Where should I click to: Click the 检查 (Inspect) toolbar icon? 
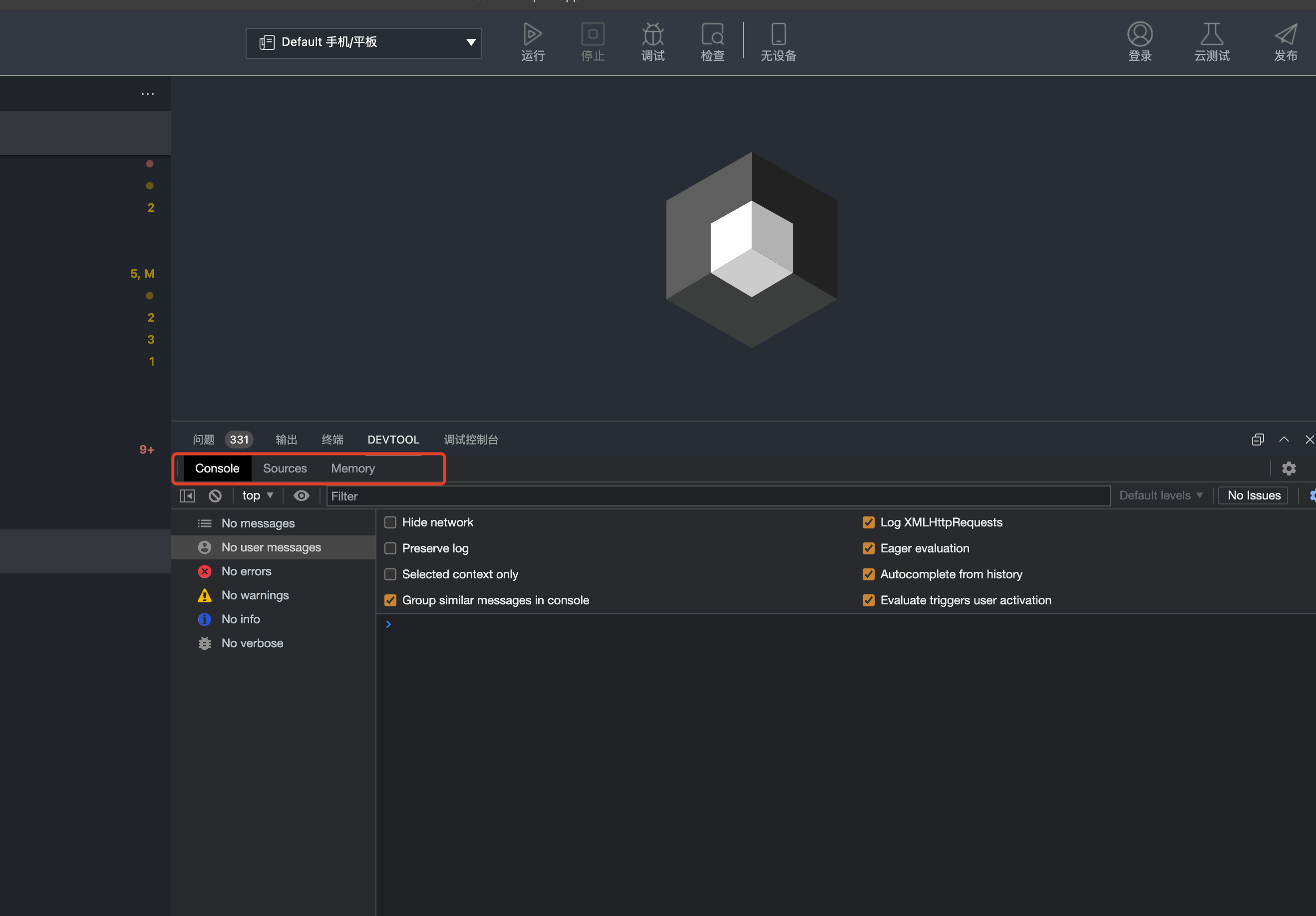coord(712,34)
